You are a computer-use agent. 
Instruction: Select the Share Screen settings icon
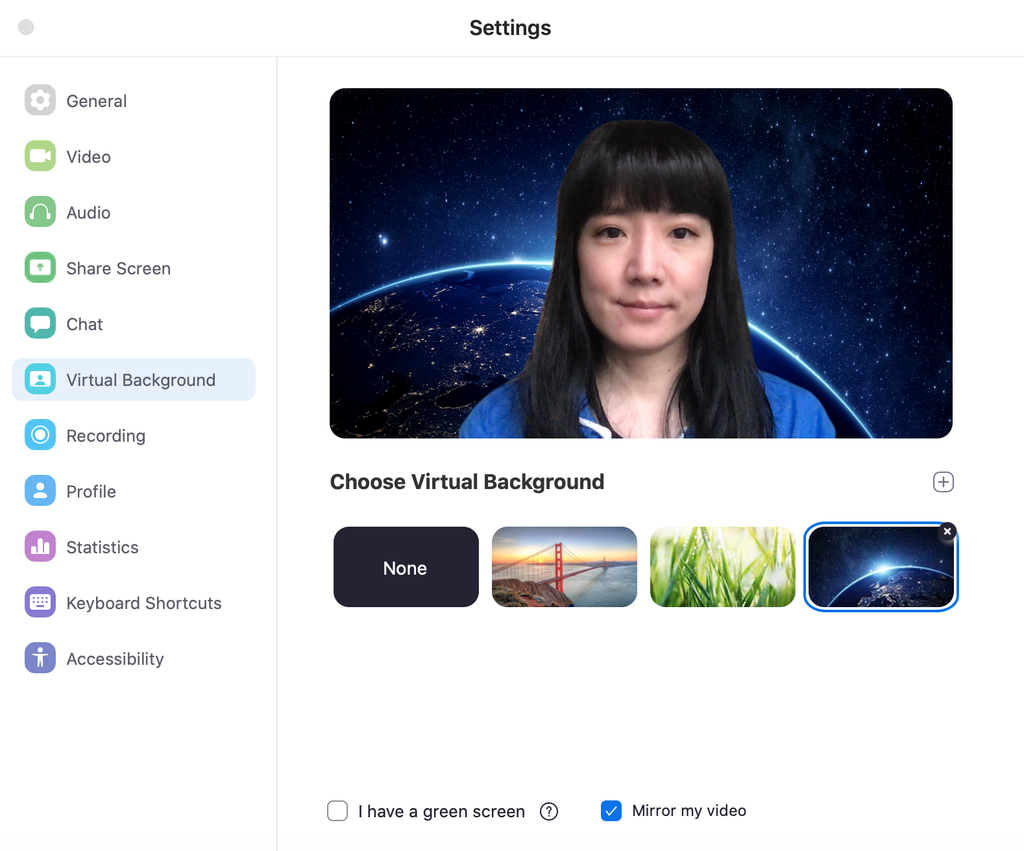click(x=39, y=268)
